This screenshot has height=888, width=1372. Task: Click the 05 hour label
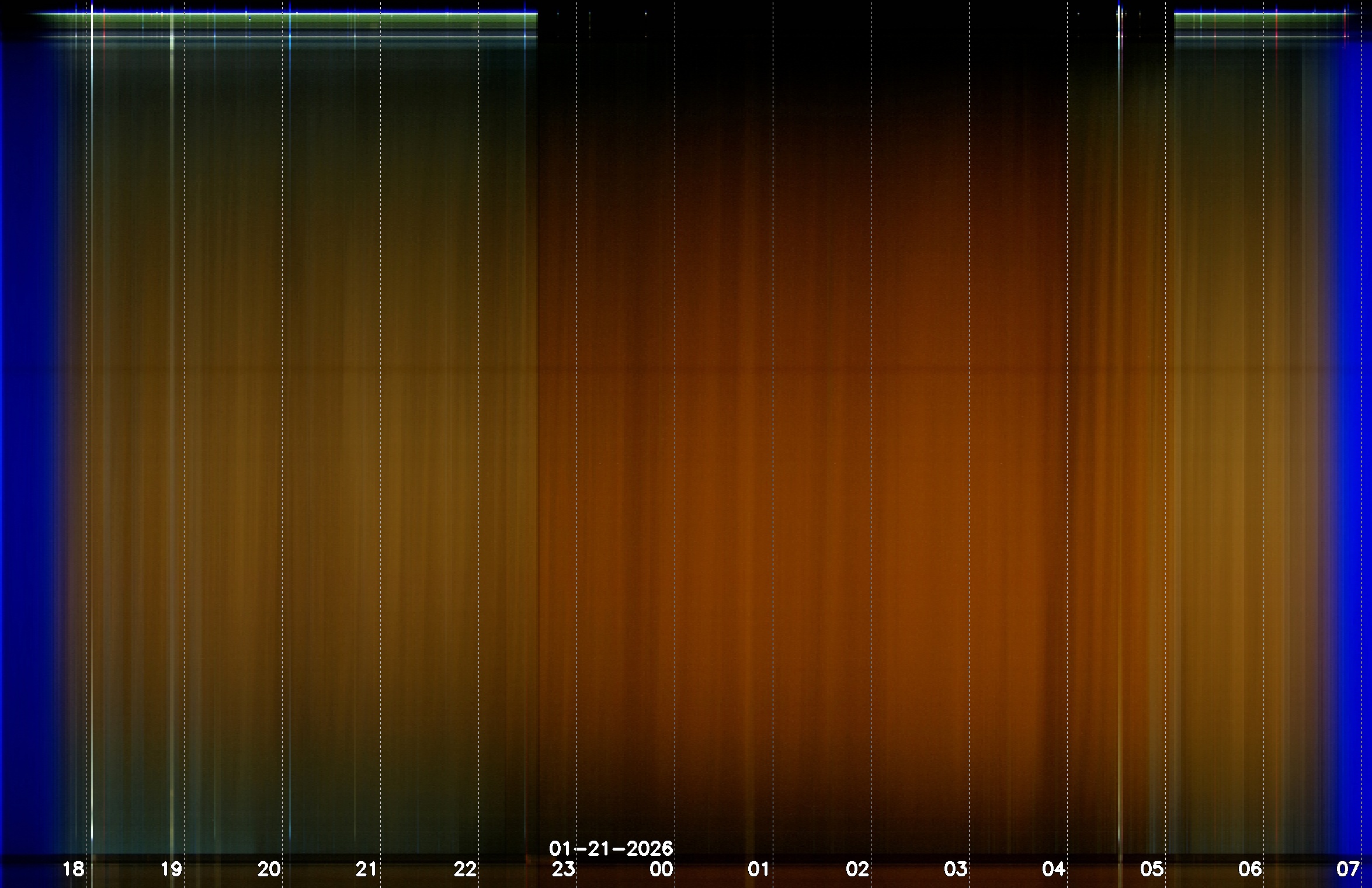point(1152,869)
